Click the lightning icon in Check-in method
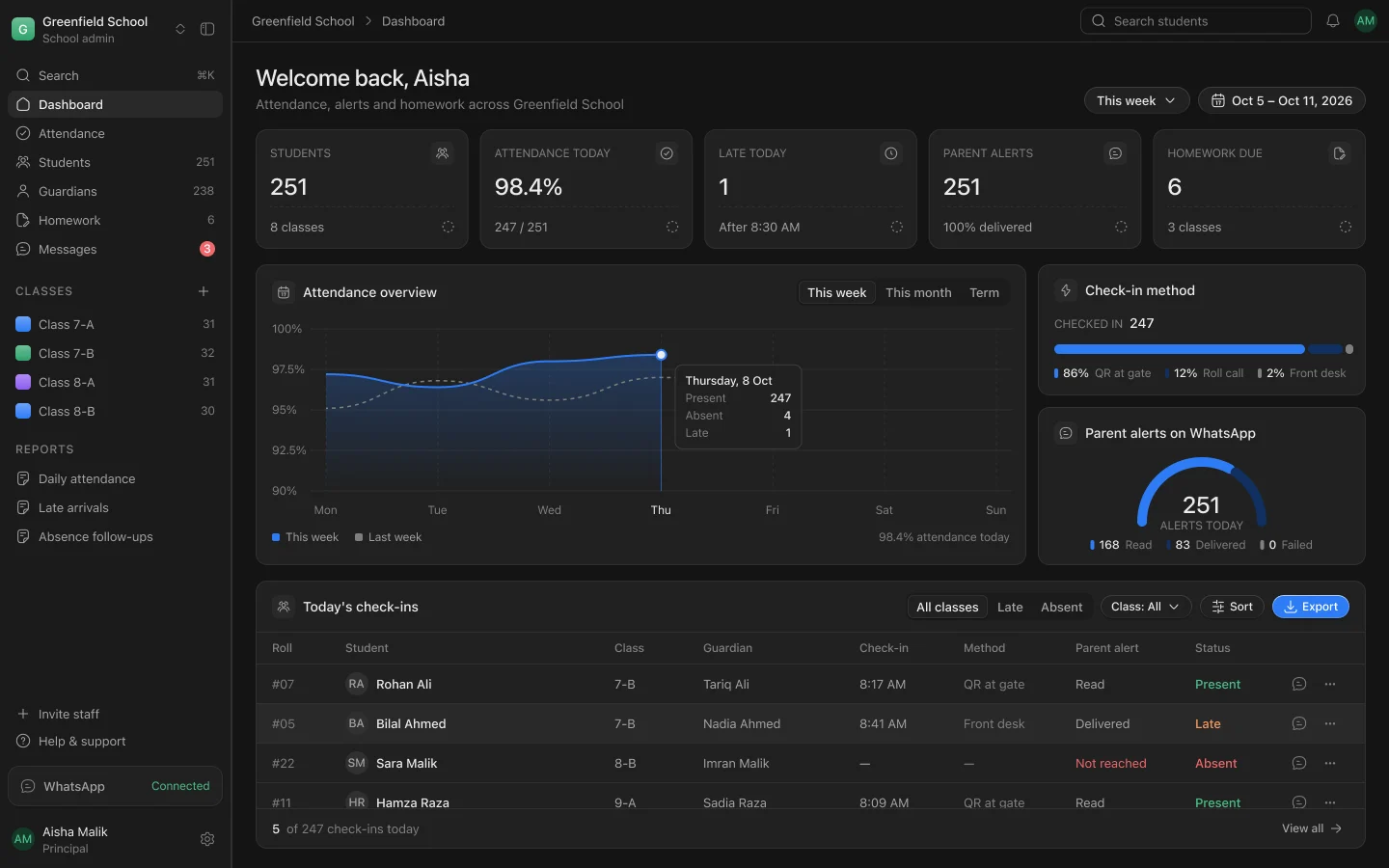 1066,290
